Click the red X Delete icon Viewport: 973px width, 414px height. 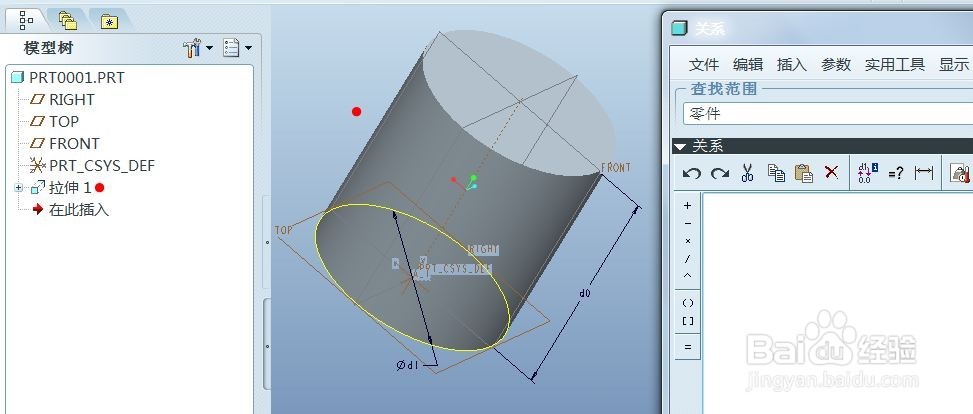832,172
